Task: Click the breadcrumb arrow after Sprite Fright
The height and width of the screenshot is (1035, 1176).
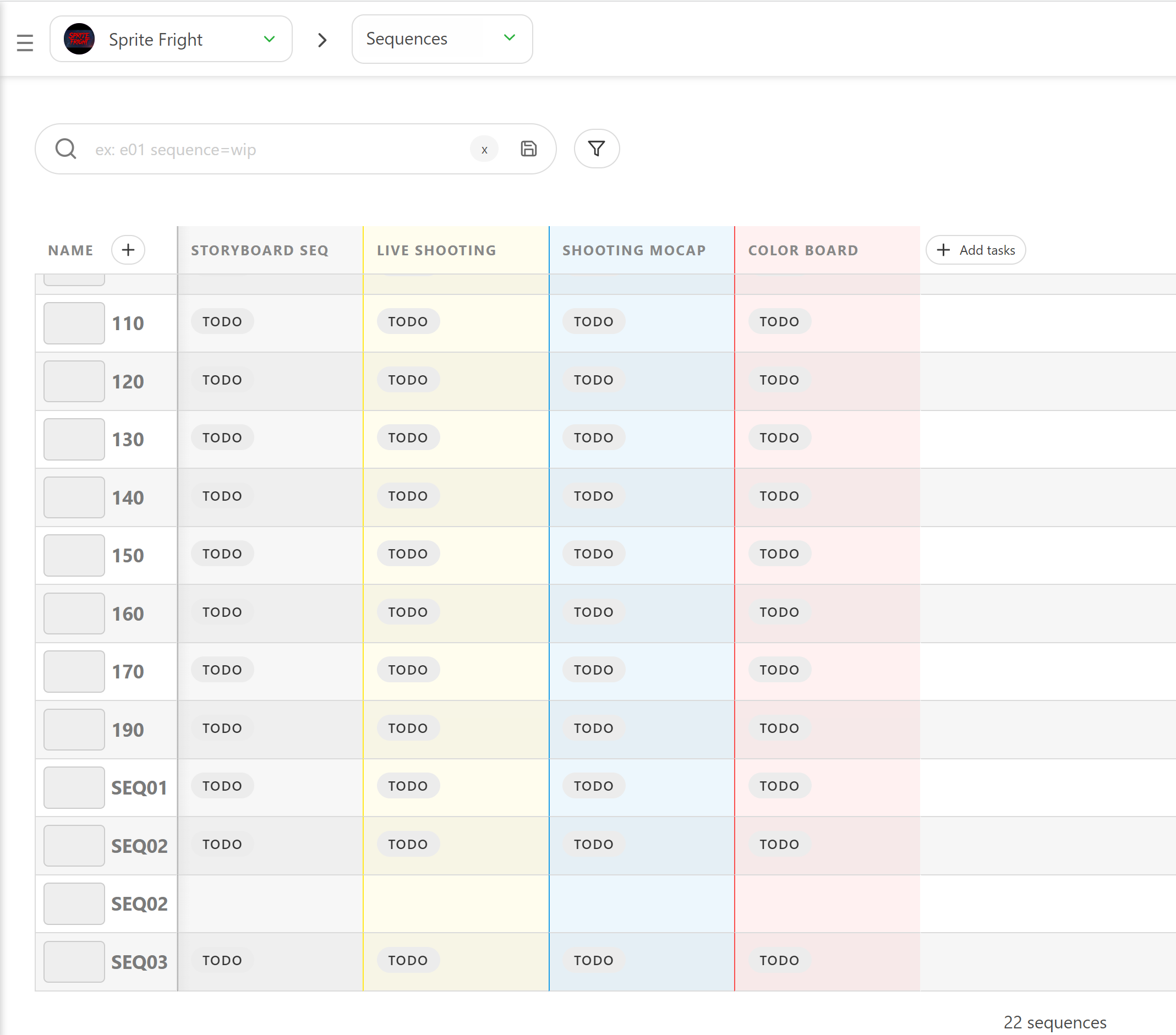Action: click(x=323, y=40)
